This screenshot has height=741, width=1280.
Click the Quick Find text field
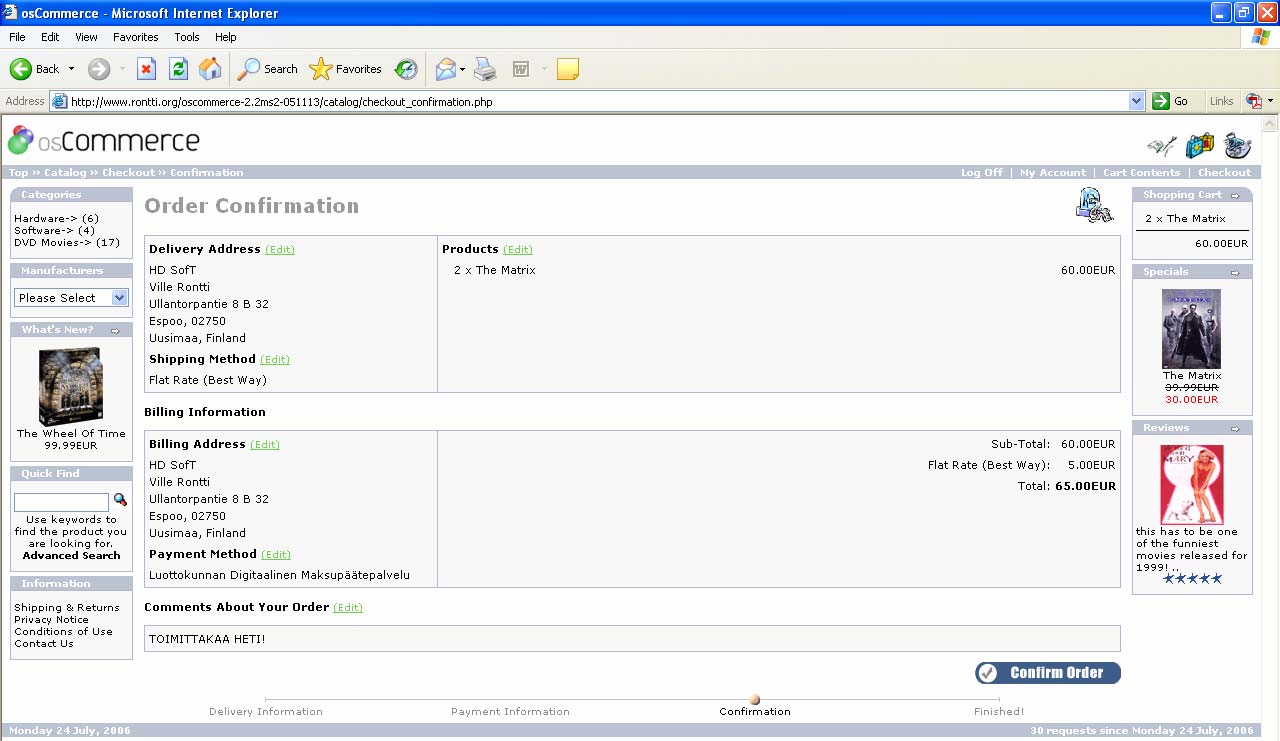point(61,502)
